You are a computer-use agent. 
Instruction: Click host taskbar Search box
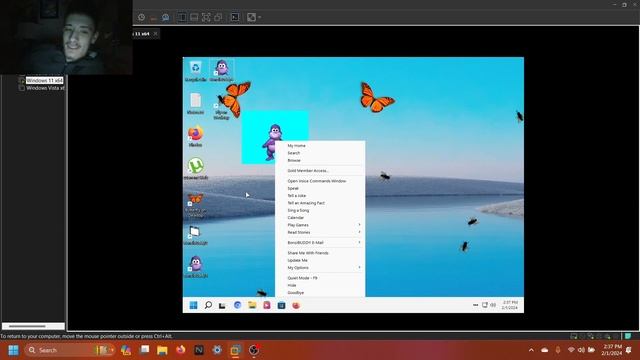[70, 350]
